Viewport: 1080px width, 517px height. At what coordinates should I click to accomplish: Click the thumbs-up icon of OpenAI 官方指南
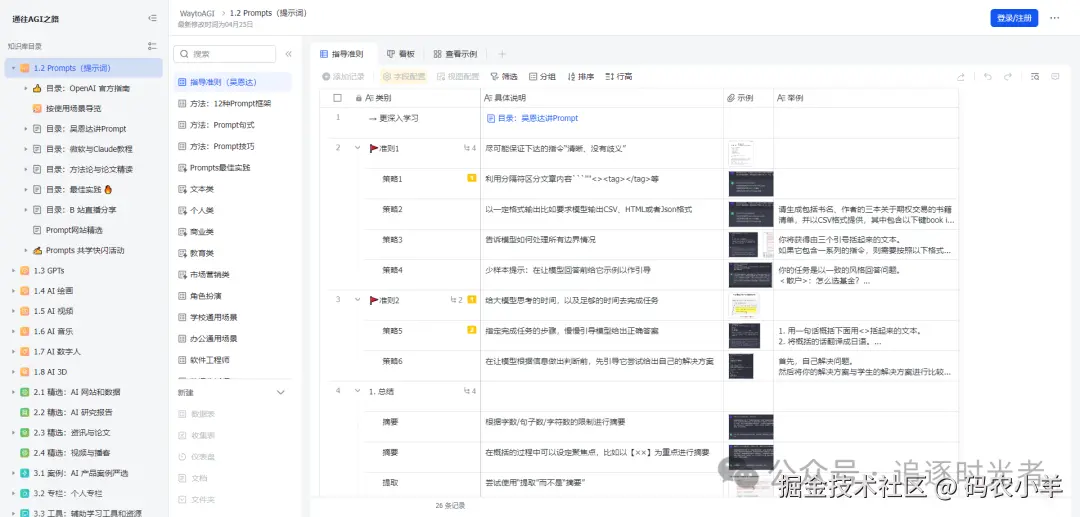(37, 88)
